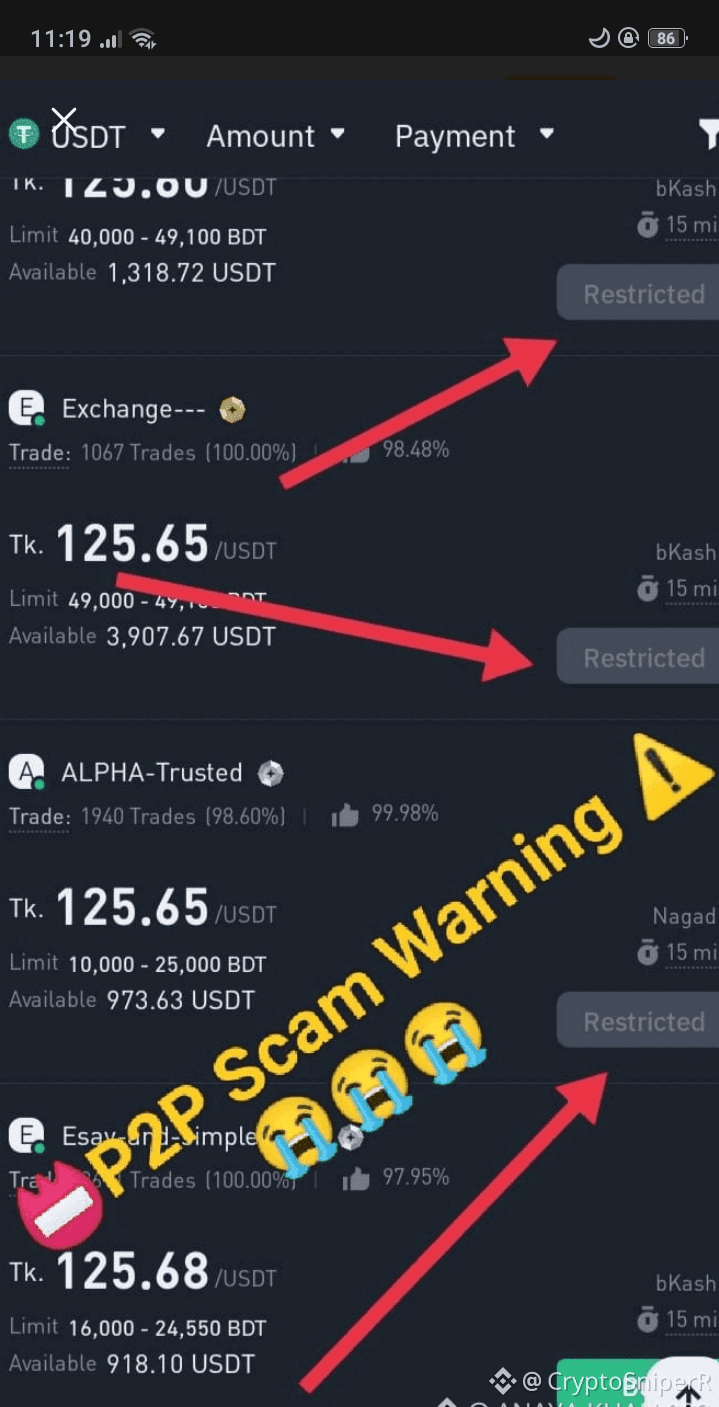The image size is (719, 1407).
Task: Open the USDT coin dropdown
Action: tap(87, 136)
